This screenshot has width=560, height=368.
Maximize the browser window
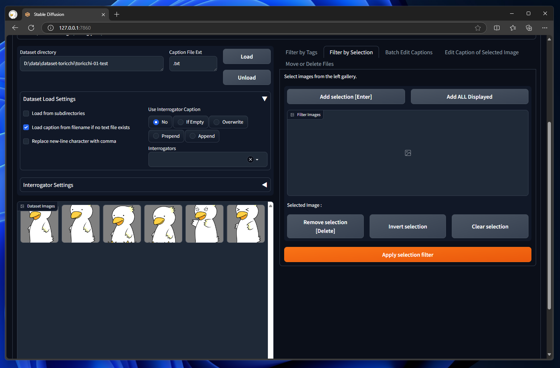click(x=528, y=14)
